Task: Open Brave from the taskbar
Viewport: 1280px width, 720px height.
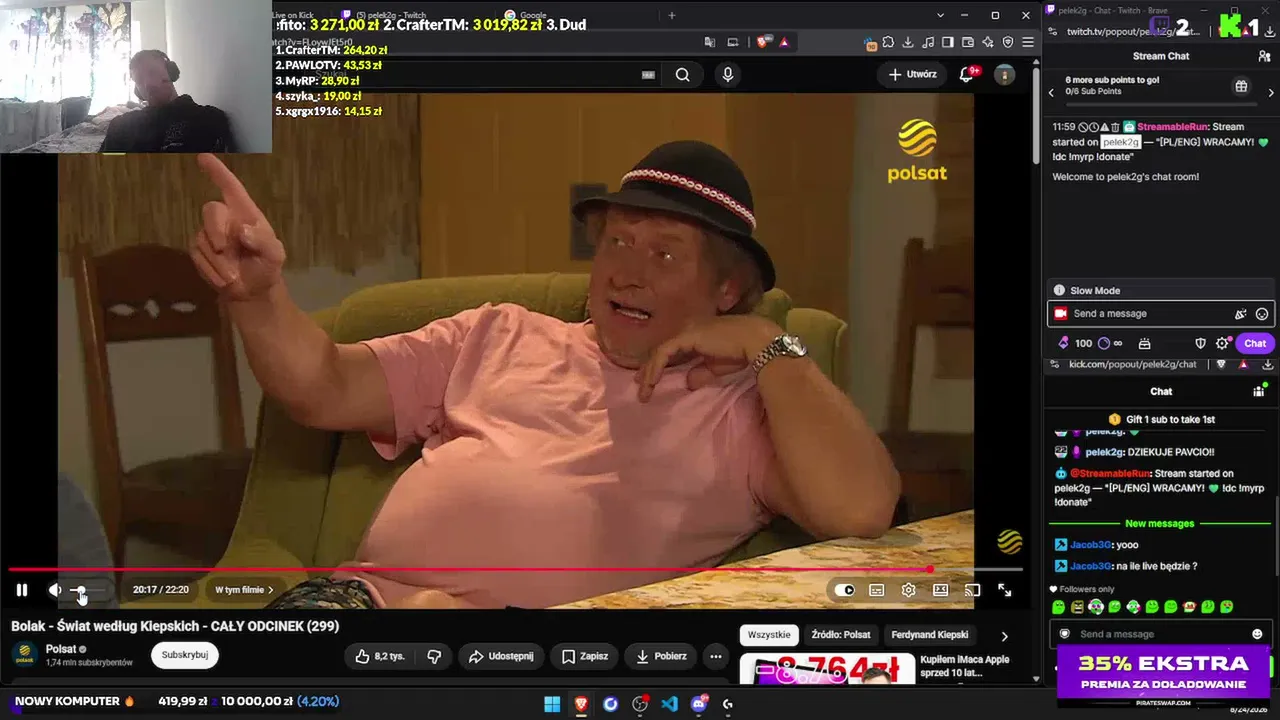Action: click(581, 704)
